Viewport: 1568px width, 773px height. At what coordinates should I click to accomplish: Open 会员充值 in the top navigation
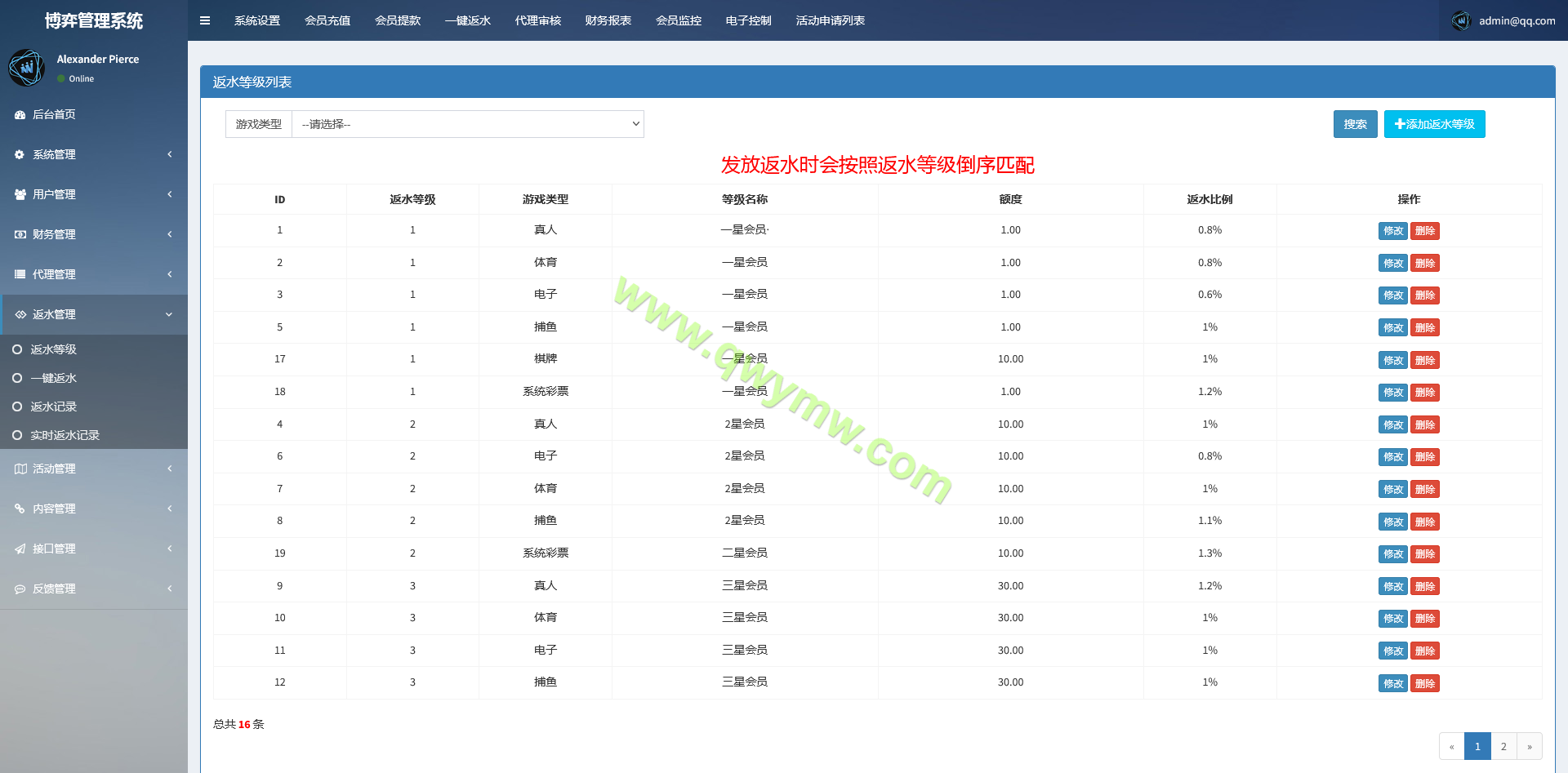point(327,20)
